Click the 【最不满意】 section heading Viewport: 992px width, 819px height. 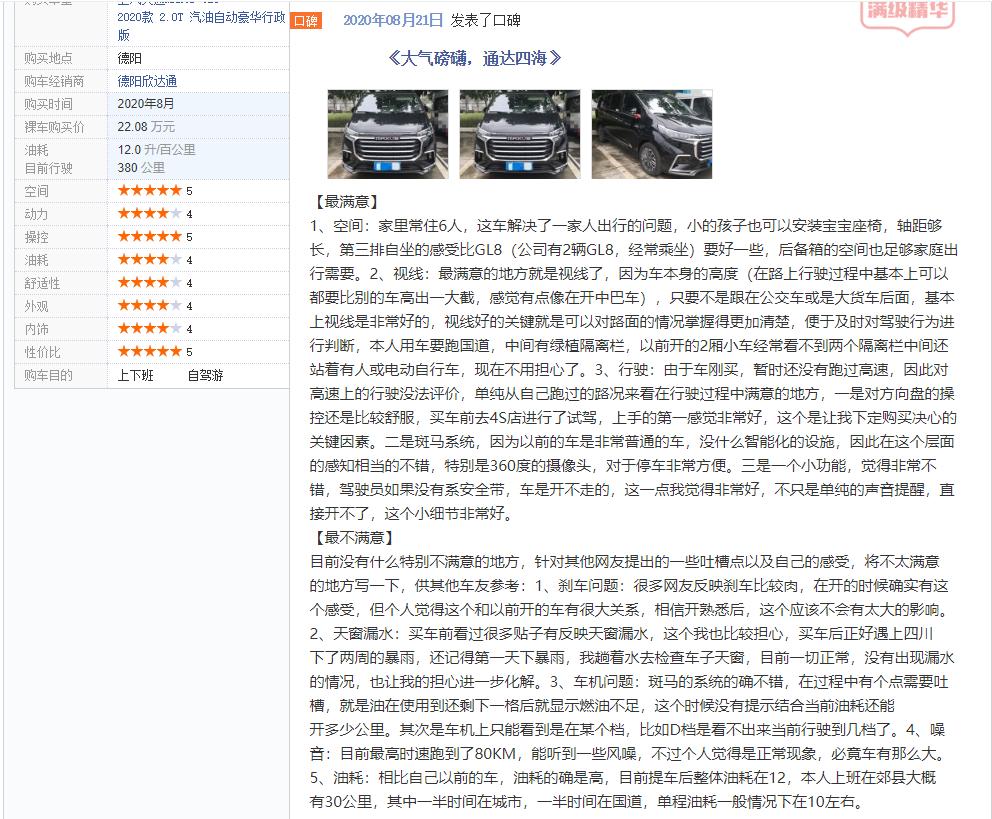point(354,538)
